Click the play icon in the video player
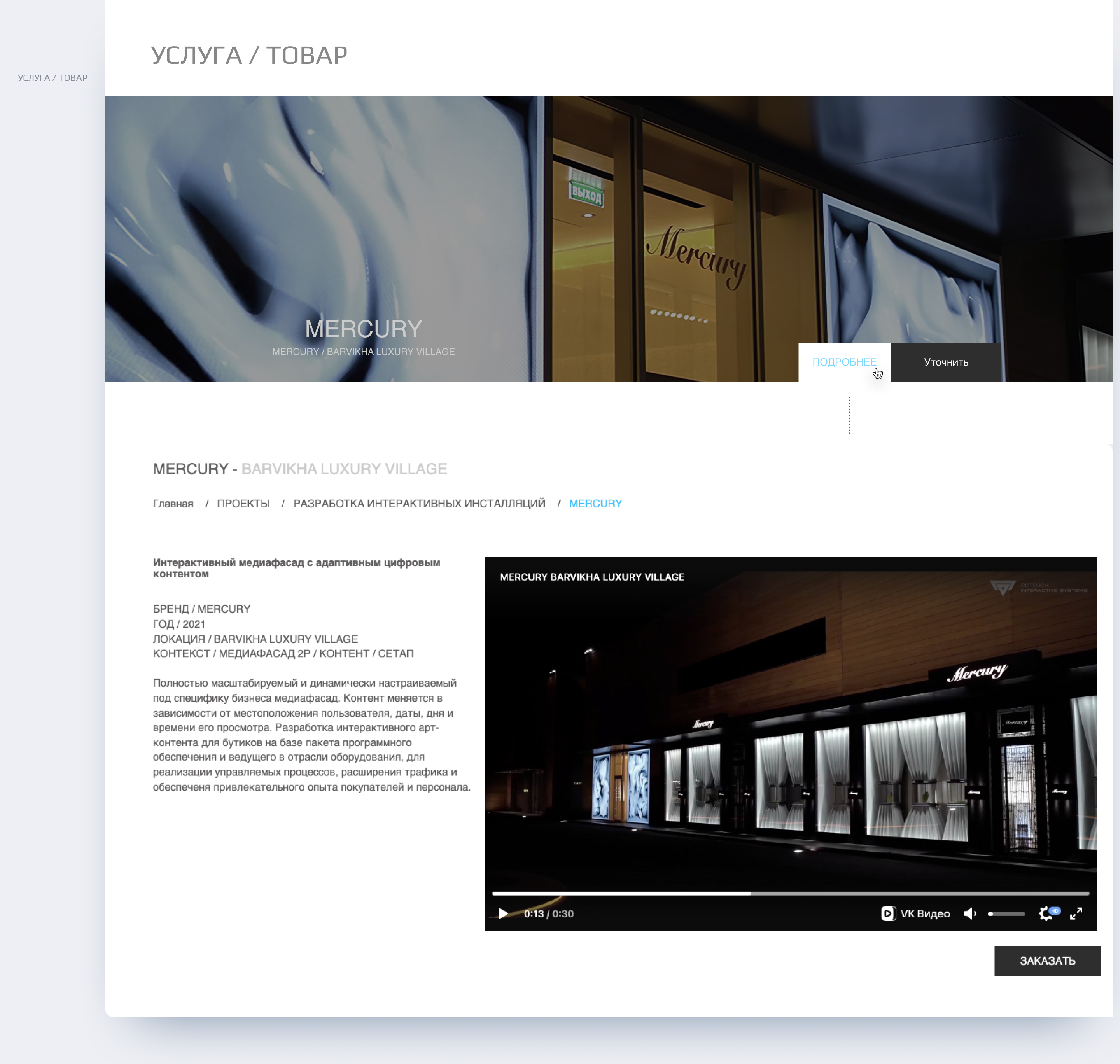This screenshot has width=1120, height=1064. tap(504, 913)
